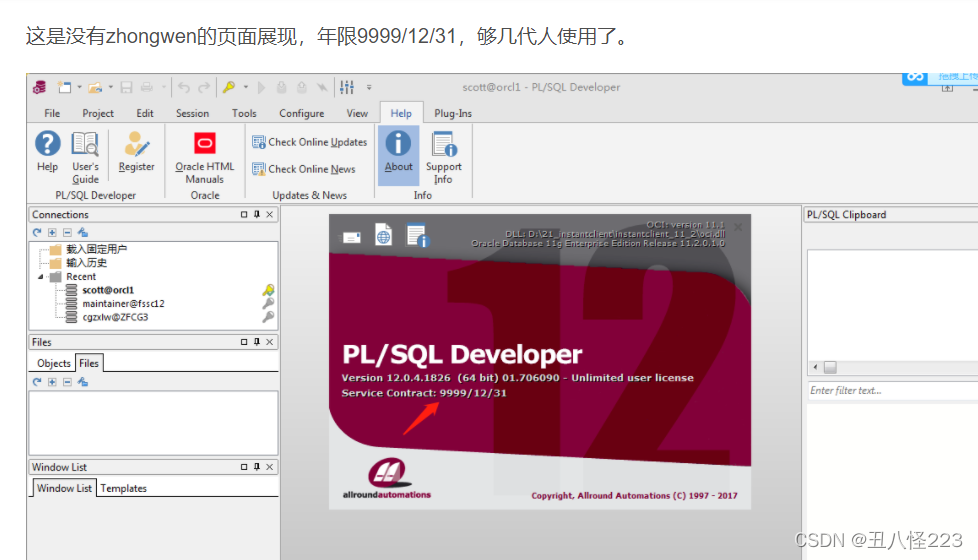Open the Project ribbon tab
Screen dimensions: 978x560
pos(98,113)
